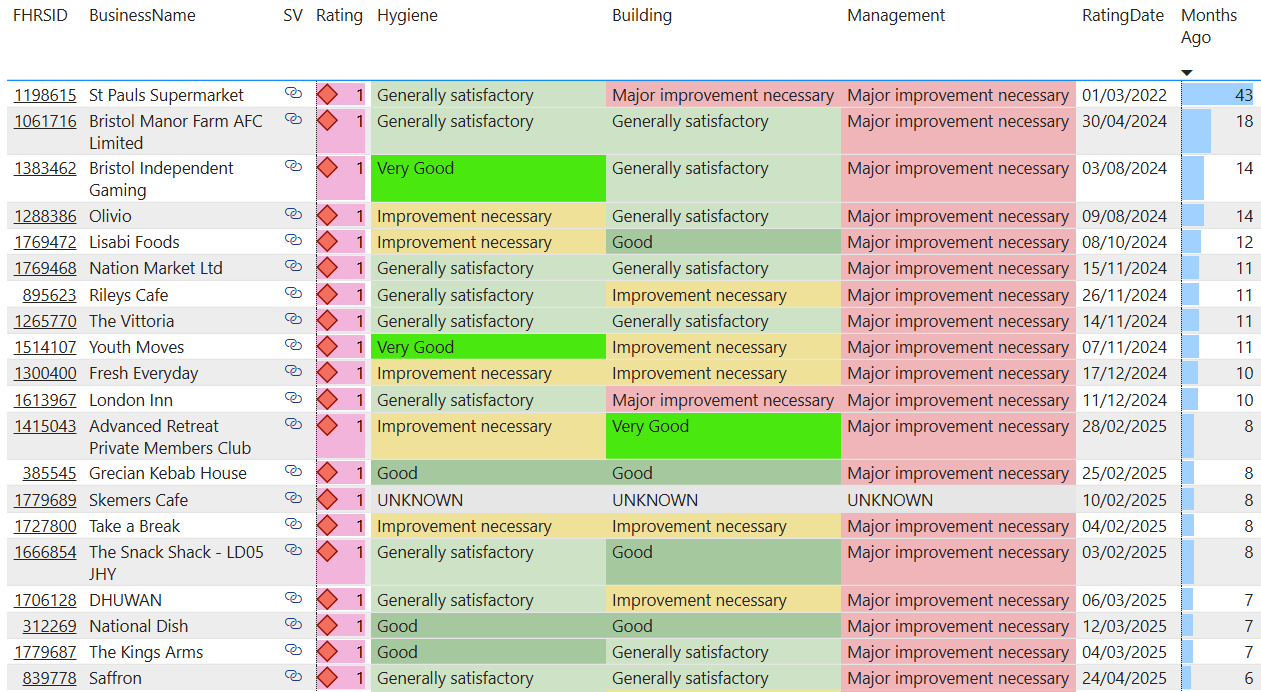Screen dimensions: 1261x692
Task: Click the link icon for National Dish
Action: point(293,624)
